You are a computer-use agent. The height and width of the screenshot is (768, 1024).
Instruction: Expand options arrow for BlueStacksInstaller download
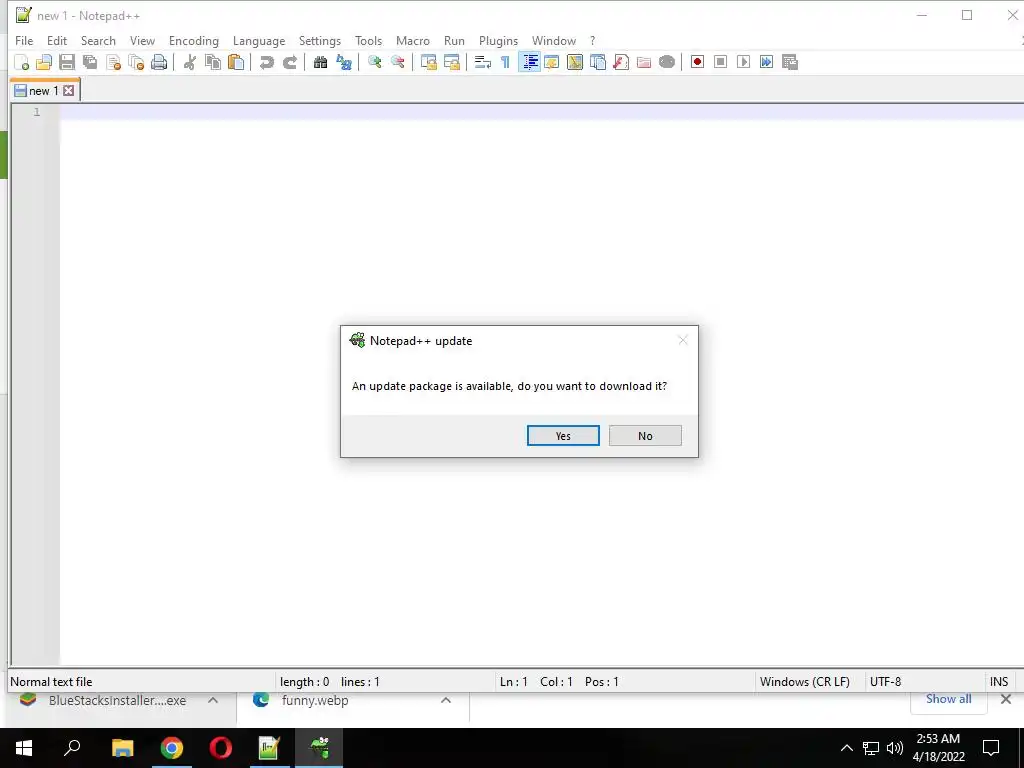[213, 700]
